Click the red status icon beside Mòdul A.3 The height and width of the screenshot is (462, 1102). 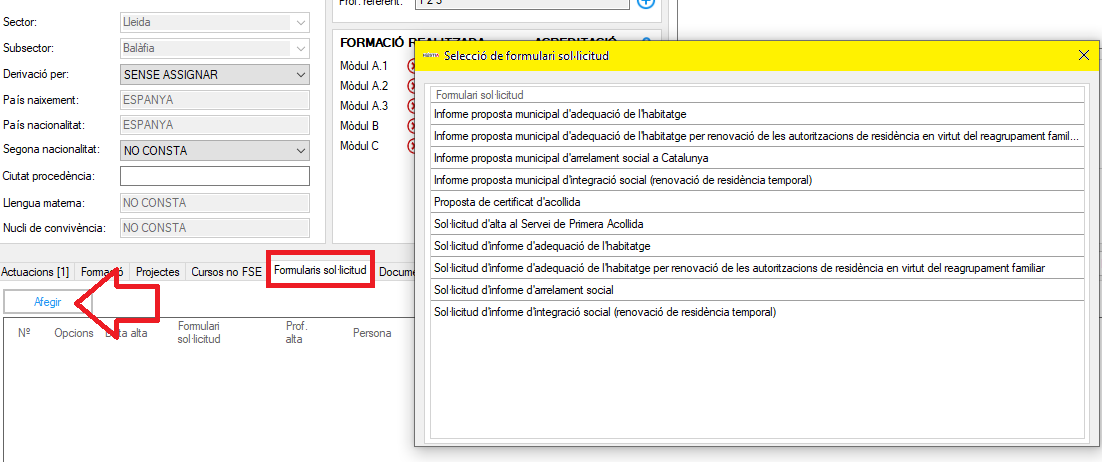(x=411, y=106)
